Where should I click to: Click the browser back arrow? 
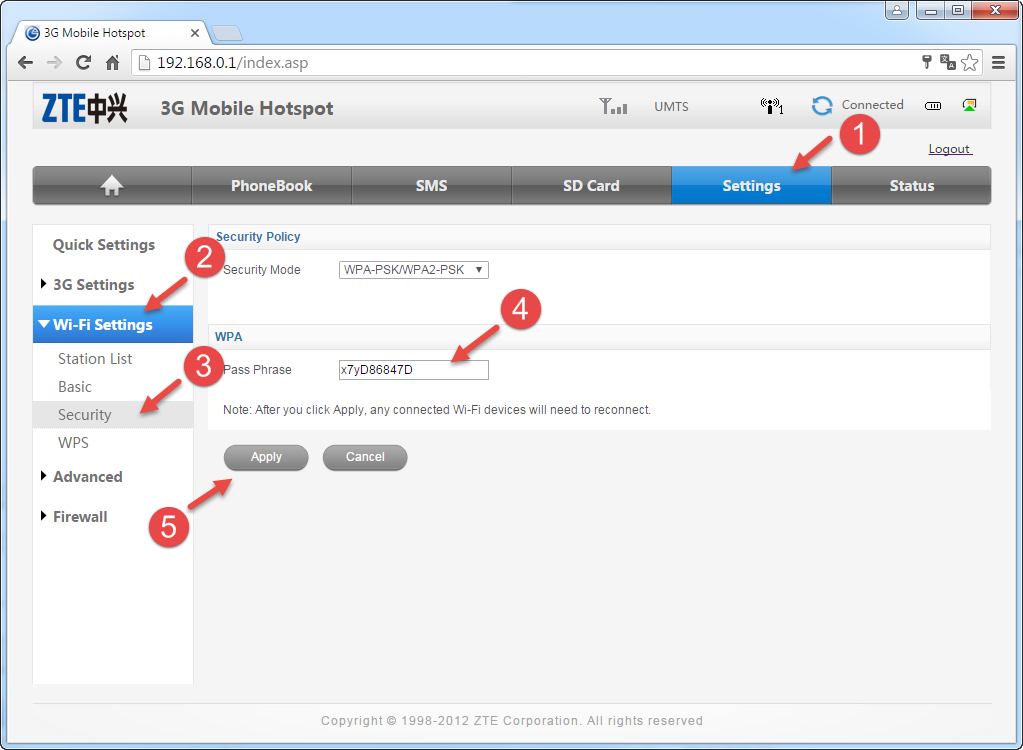(x=26, y=62)
